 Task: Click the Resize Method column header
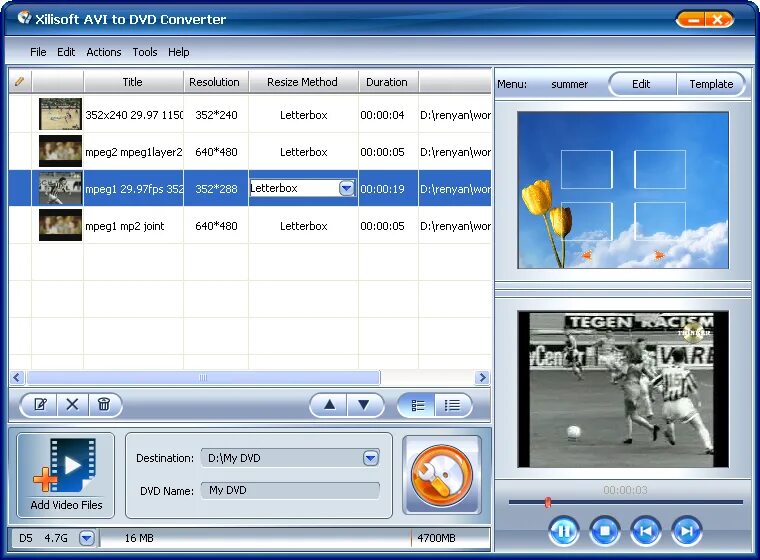click(x=302, y=82)
